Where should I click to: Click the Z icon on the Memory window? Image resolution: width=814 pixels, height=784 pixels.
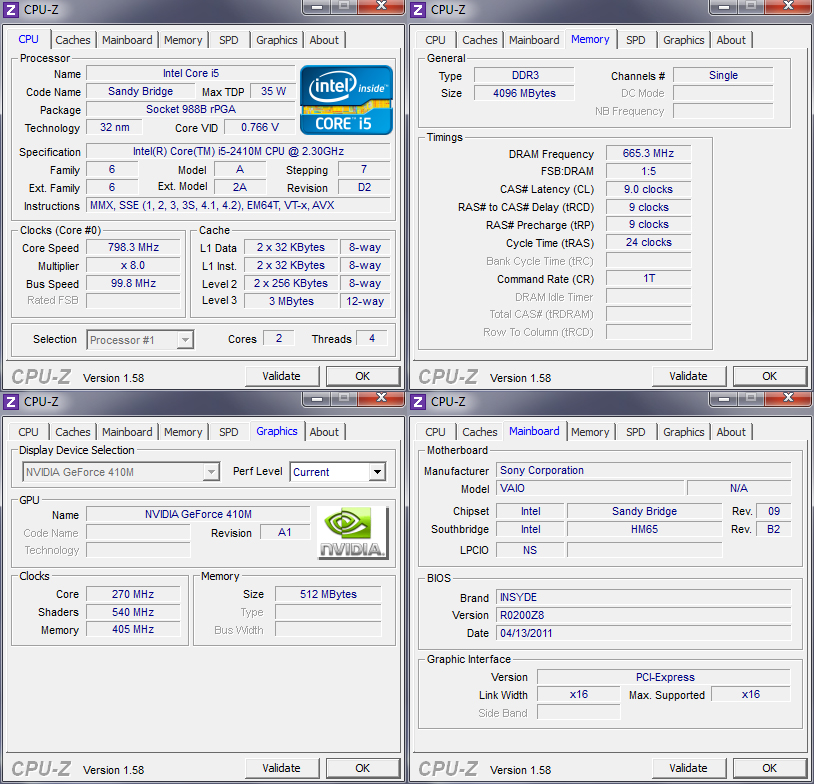coord(419,9)
